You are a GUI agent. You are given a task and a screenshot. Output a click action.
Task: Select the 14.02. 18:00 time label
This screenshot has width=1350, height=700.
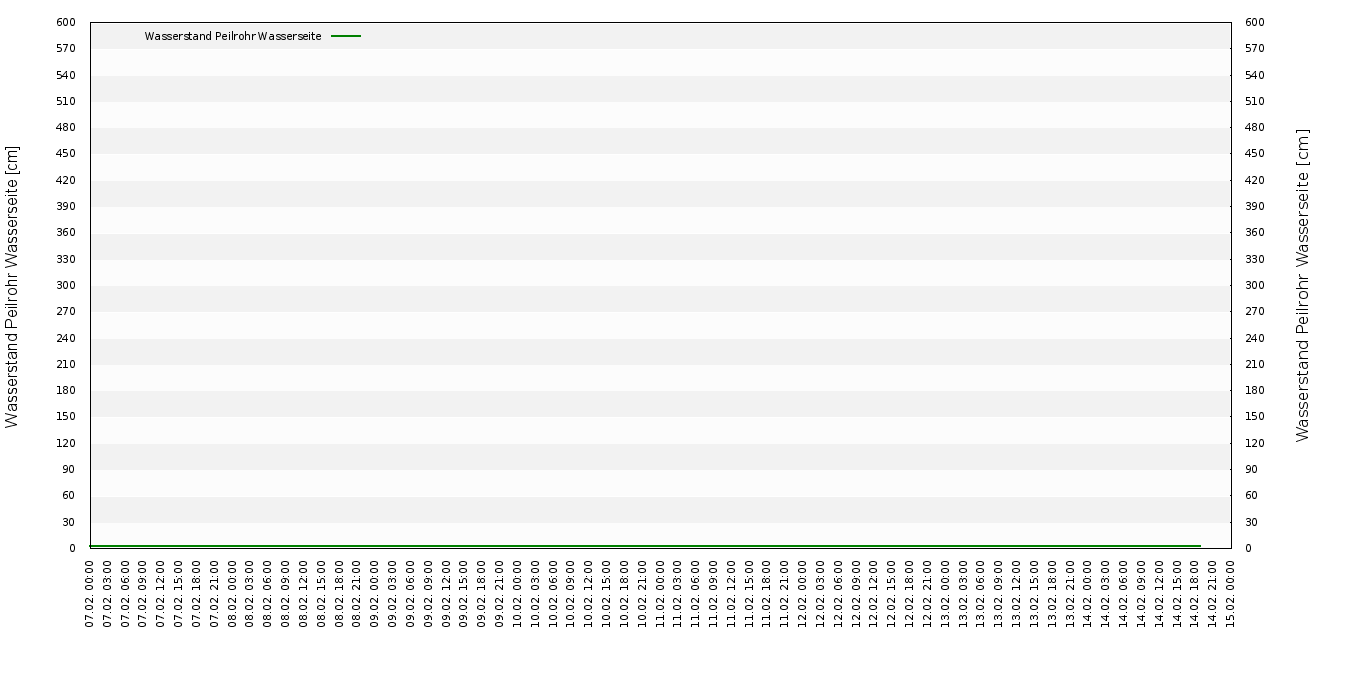pos(1195,594)
